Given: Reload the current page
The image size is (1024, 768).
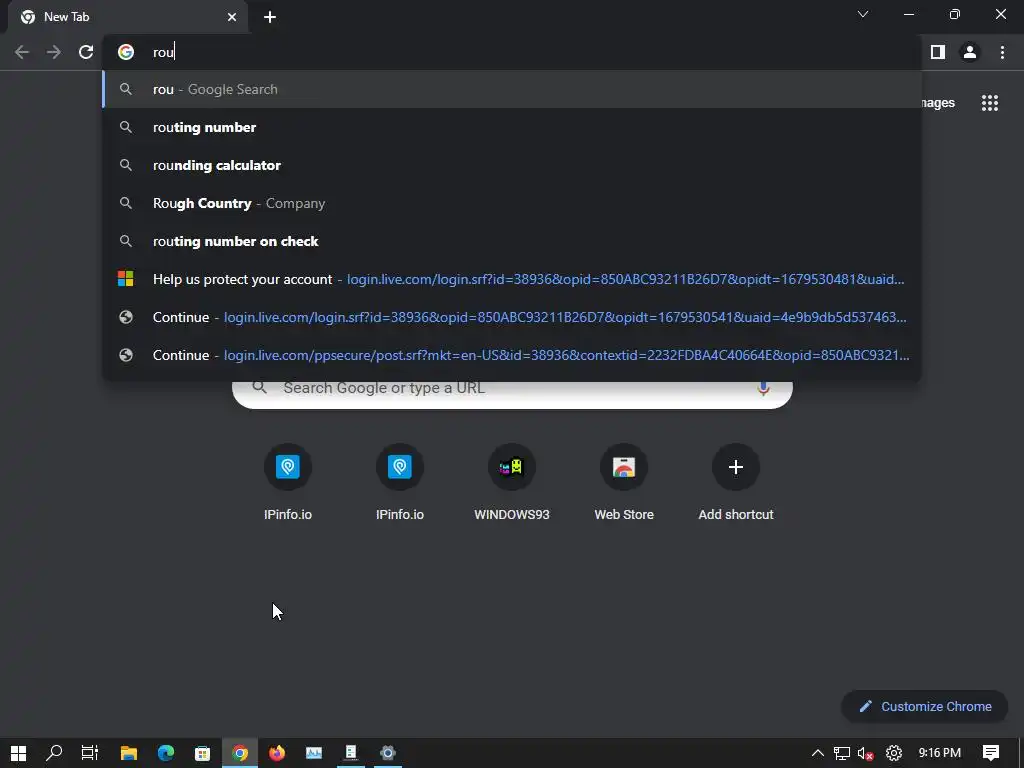Looking at the screenshot, I should 86,52.
